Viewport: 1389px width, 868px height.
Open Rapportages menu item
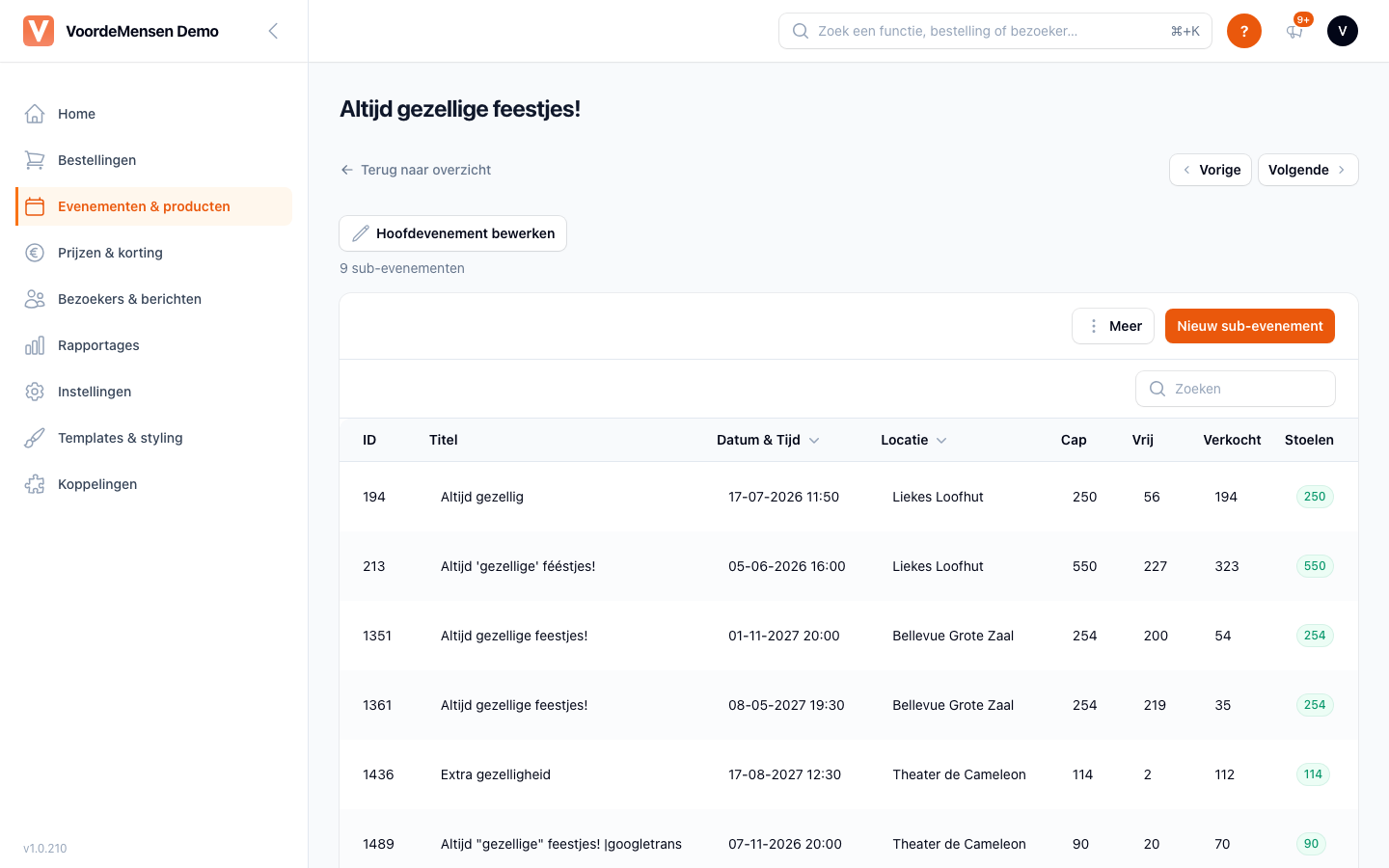pyautogui.click(x=153, y=345)
